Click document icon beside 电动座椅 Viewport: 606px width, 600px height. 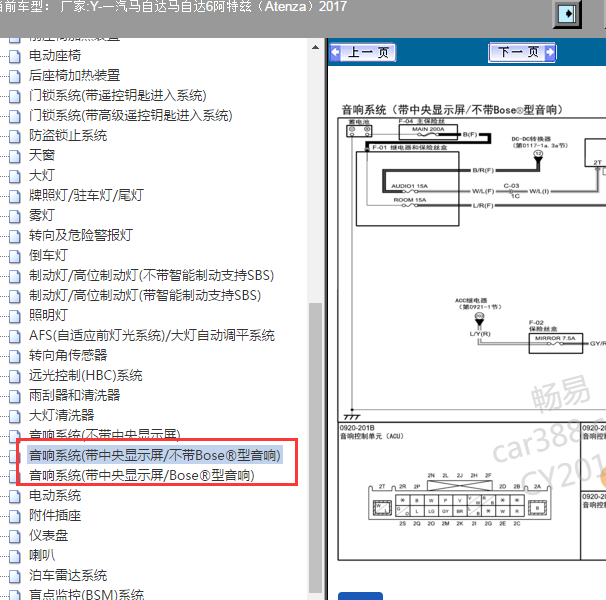(x=15, y=56)
